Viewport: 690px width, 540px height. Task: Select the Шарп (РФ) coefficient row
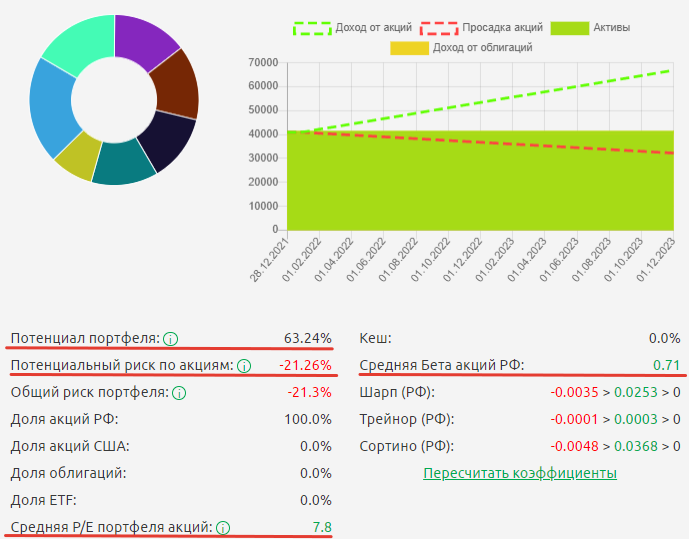[x=519, y=392]
